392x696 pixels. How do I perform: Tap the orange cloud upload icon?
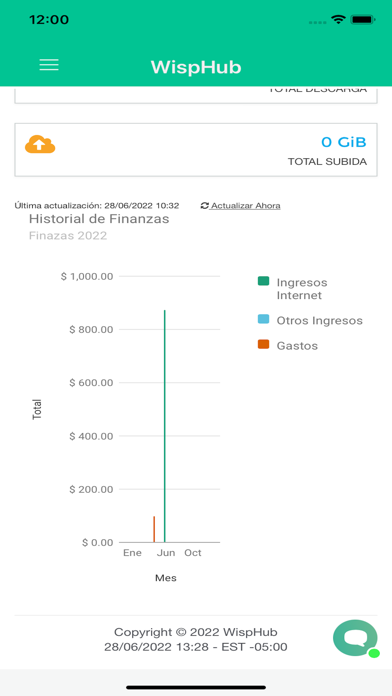point(40,144)
